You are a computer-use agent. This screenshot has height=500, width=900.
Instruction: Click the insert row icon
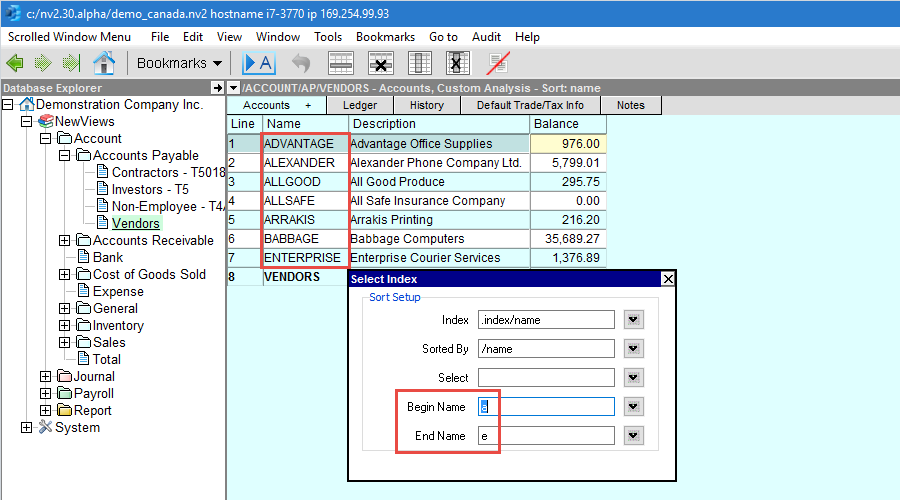click(342, 63)
